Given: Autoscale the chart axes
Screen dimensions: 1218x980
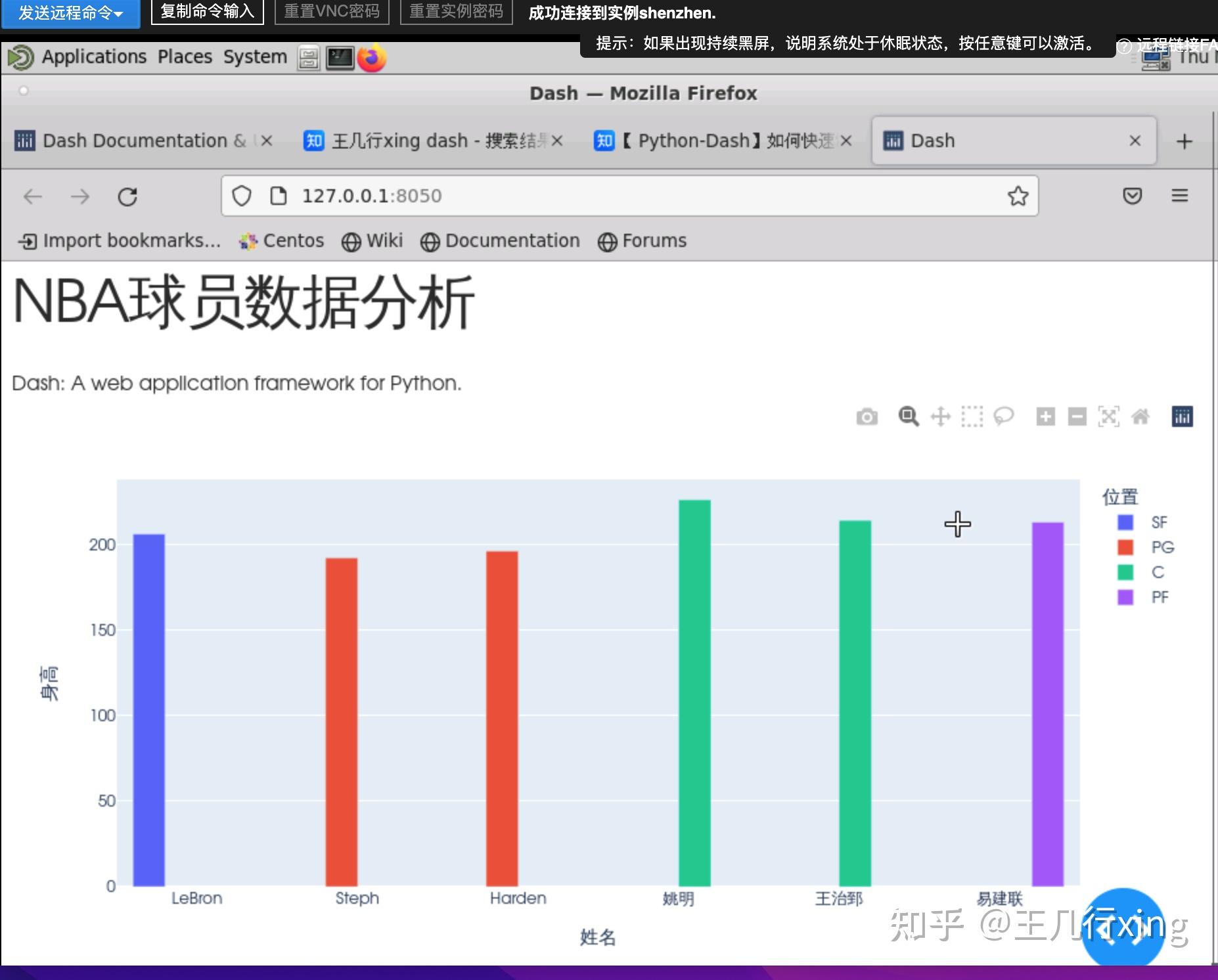Looking at the screenshot, I should pos(1108,416).
